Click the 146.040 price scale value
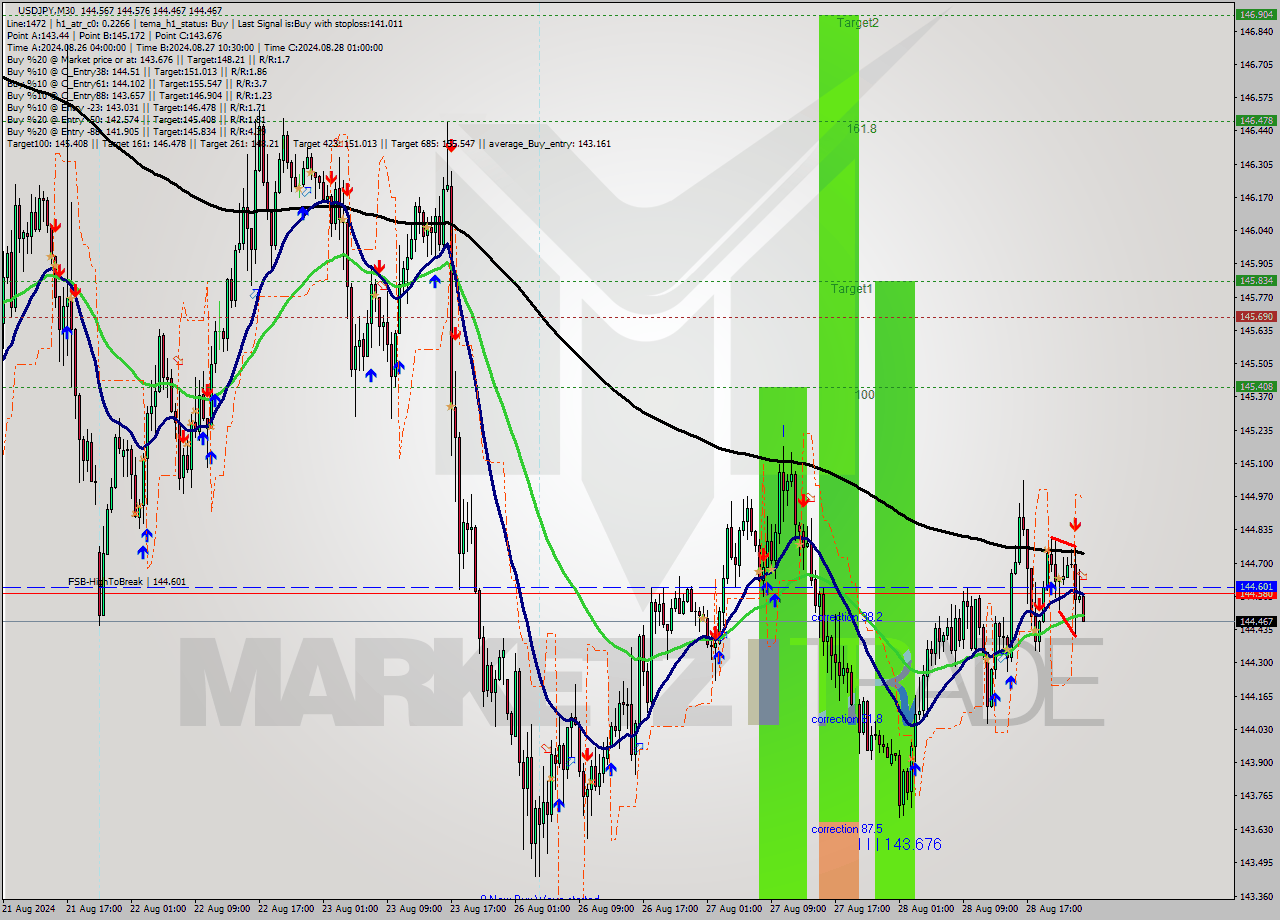1280x920 pixels. [1256, 230]
